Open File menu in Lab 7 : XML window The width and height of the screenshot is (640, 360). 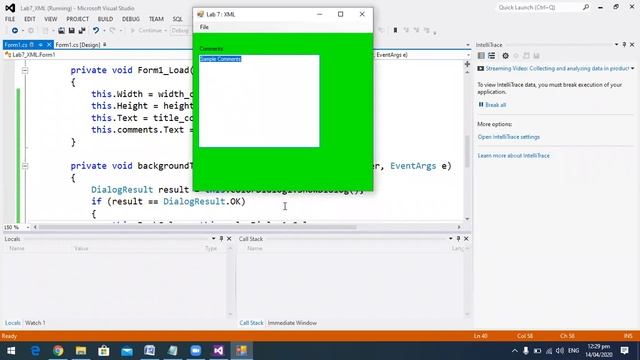pyautogui.click(x=204, y=27)
